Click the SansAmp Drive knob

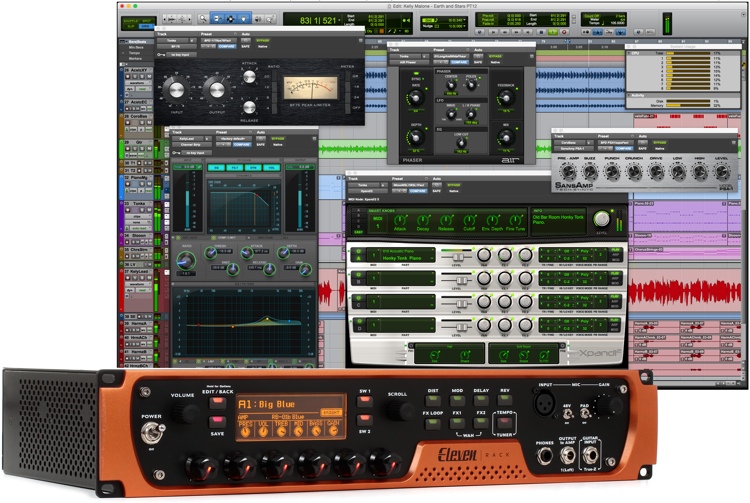[x=656, y=171]
